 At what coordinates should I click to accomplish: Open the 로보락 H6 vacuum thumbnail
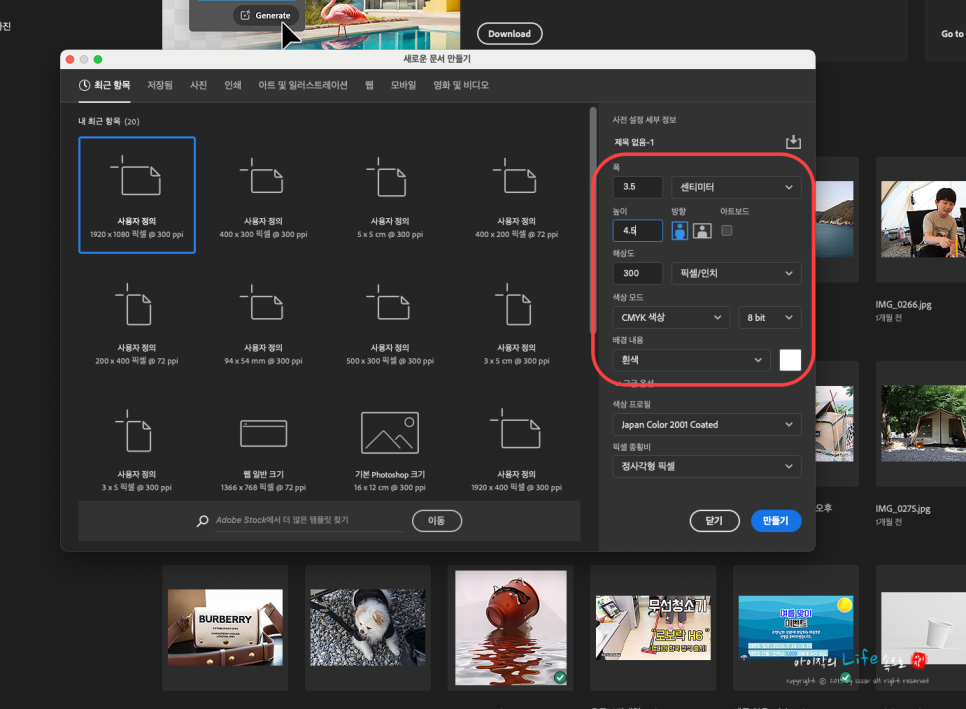tap(653, 627)
